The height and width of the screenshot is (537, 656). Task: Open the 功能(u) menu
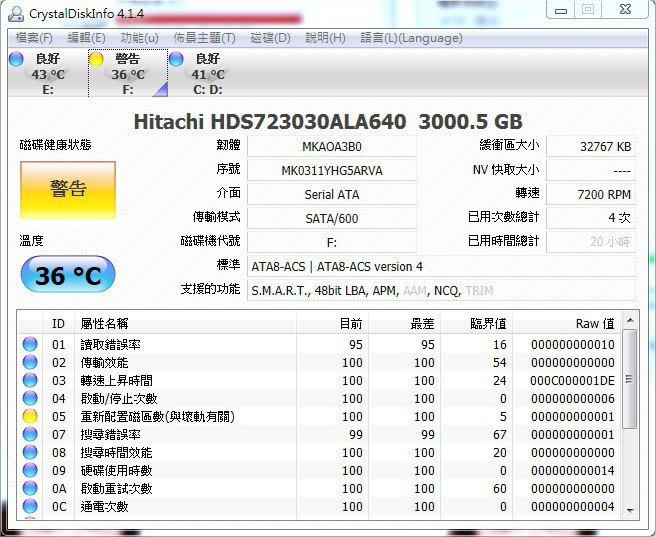[x=139, y=38]
